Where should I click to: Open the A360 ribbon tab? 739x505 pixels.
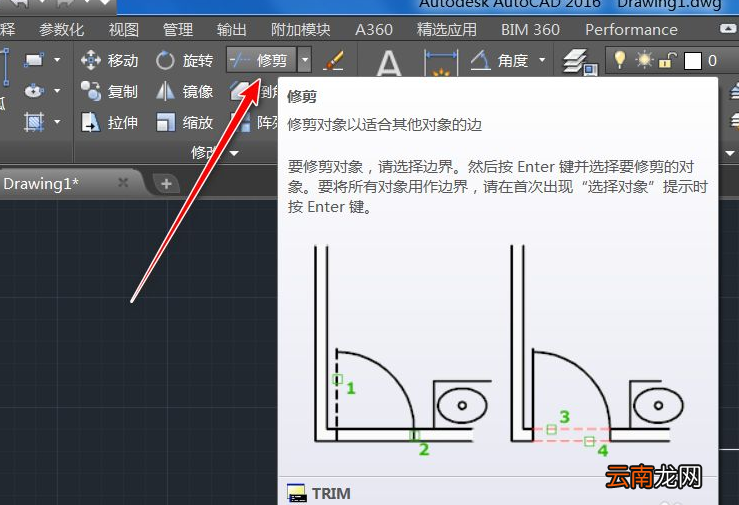point(374,30)
